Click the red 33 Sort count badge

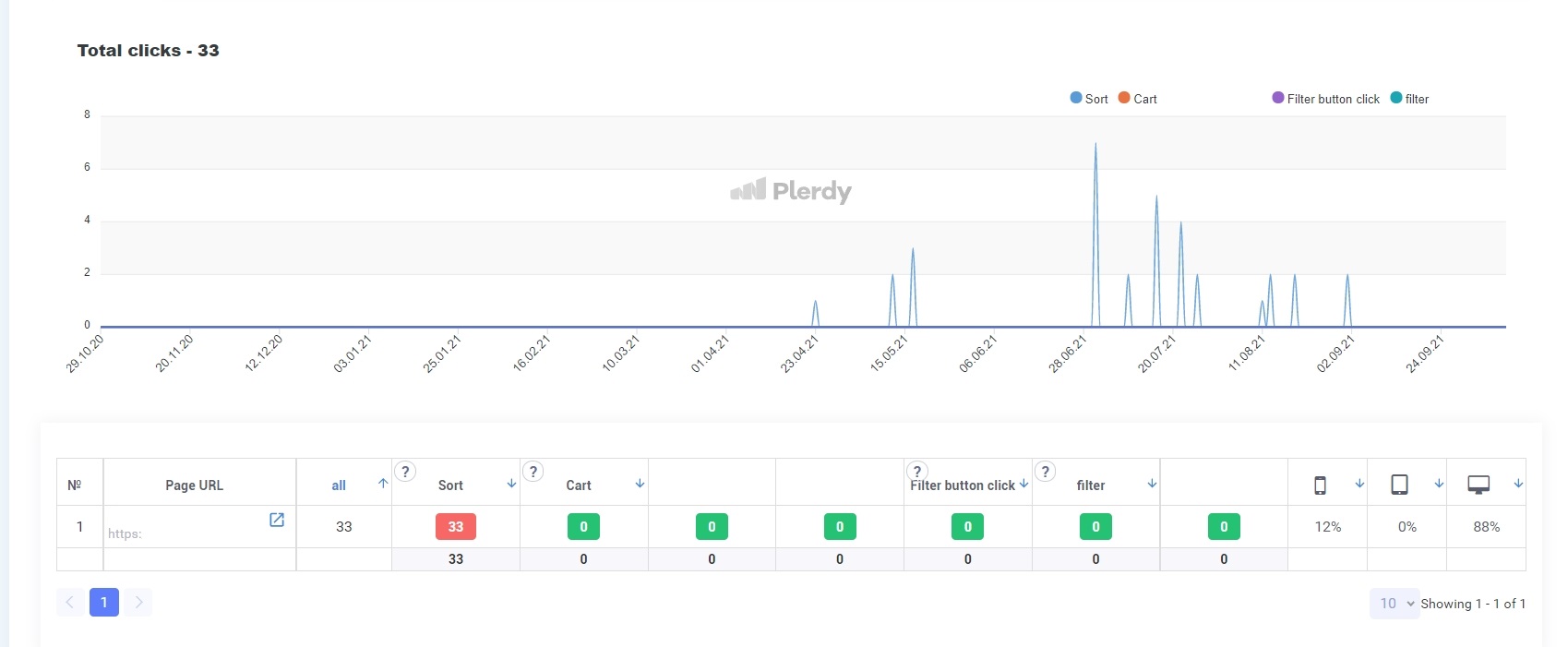tap(455, 527)
